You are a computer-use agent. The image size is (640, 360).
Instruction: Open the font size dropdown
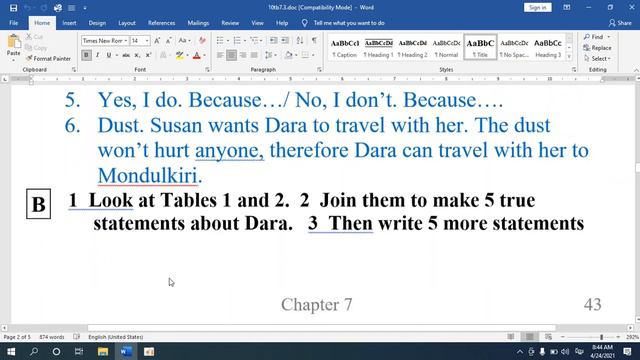(147, 41)
